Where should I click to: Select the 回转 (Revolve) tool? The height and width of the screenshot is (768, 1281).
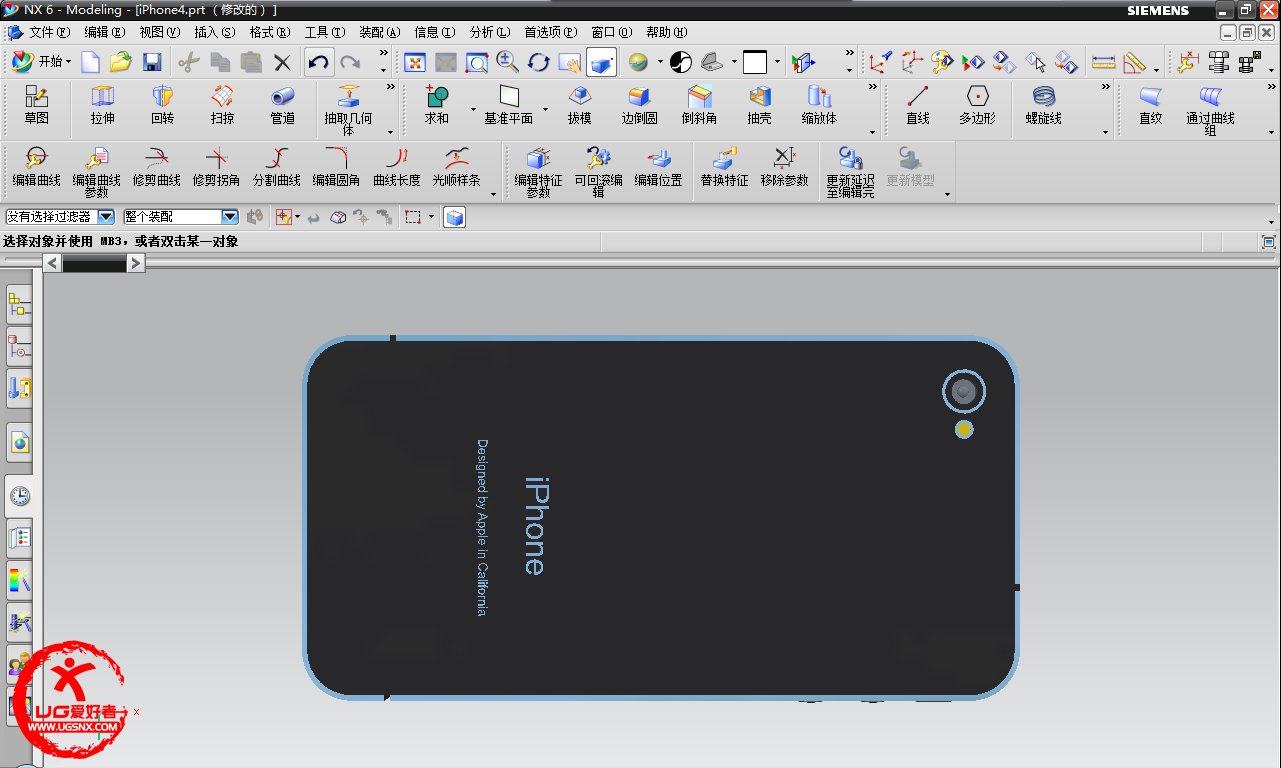coord(162,105)
